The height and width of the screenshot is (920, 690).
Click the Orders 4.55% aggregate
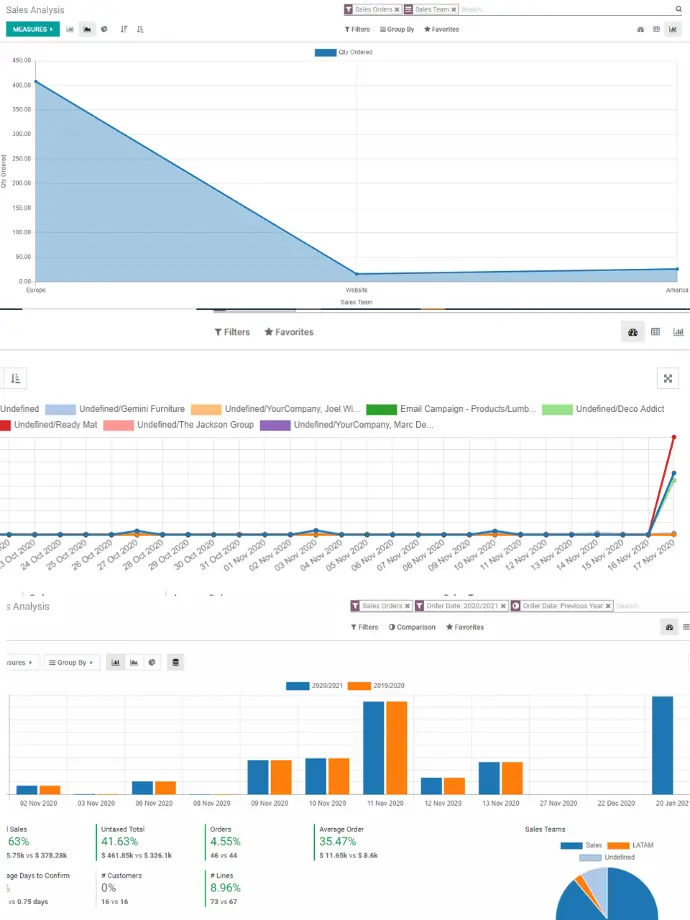(x=225, y=841)
